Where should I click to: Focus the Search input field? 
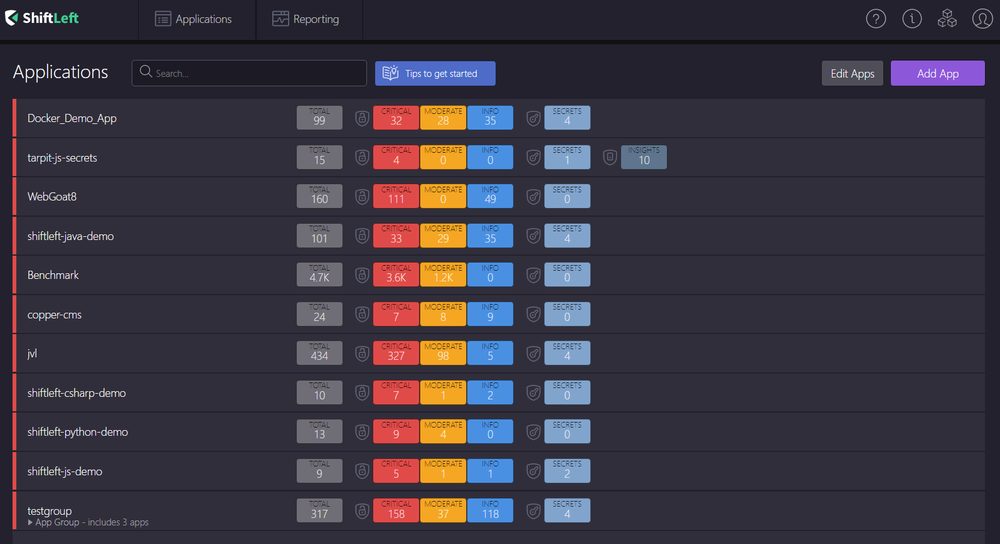click(249, 73)
